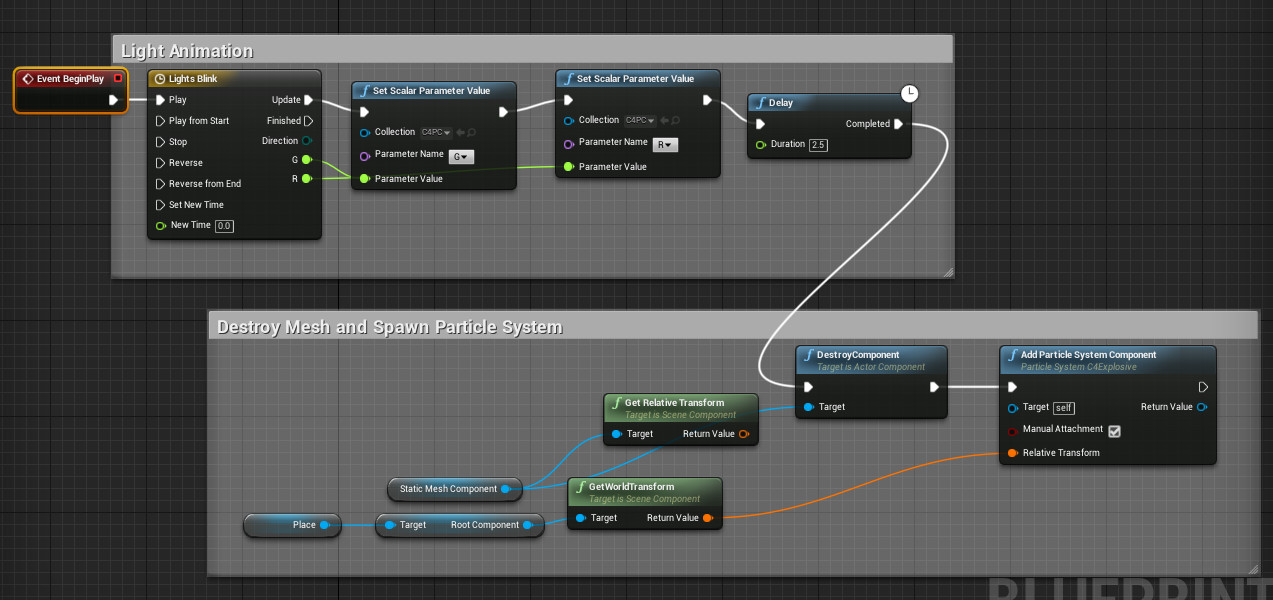Click the Reverse input pin on Lights Blink
Image resolution: width=1273 pixels, height=600 pixels.
[160, 163]
